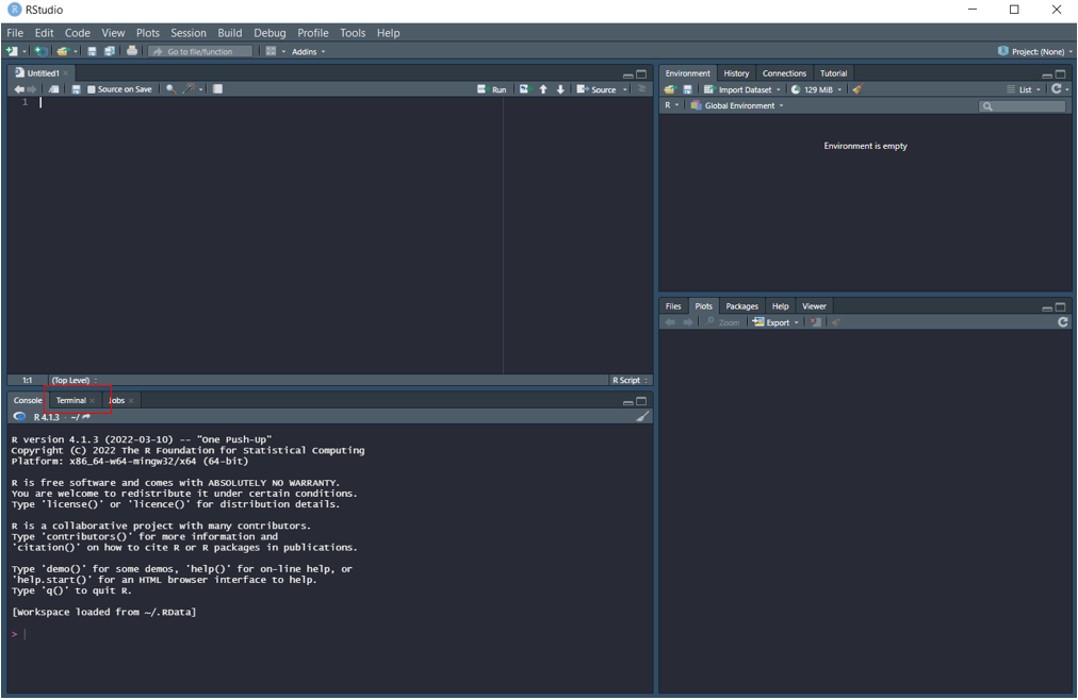The image size is (1078, 700).
Task: Refresh the current plot
Action: [x=1063, y=322]
